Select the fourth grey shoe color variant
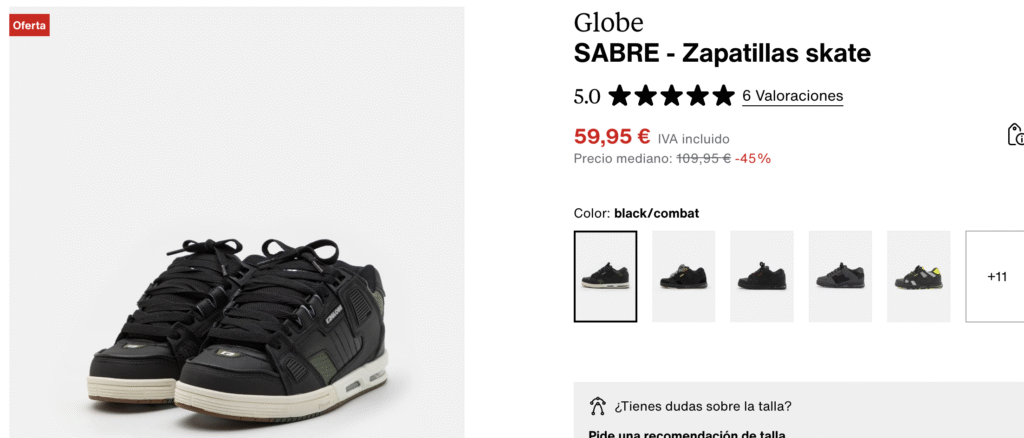The width and height of the screenshot is (1024, 438). [840, 276]
